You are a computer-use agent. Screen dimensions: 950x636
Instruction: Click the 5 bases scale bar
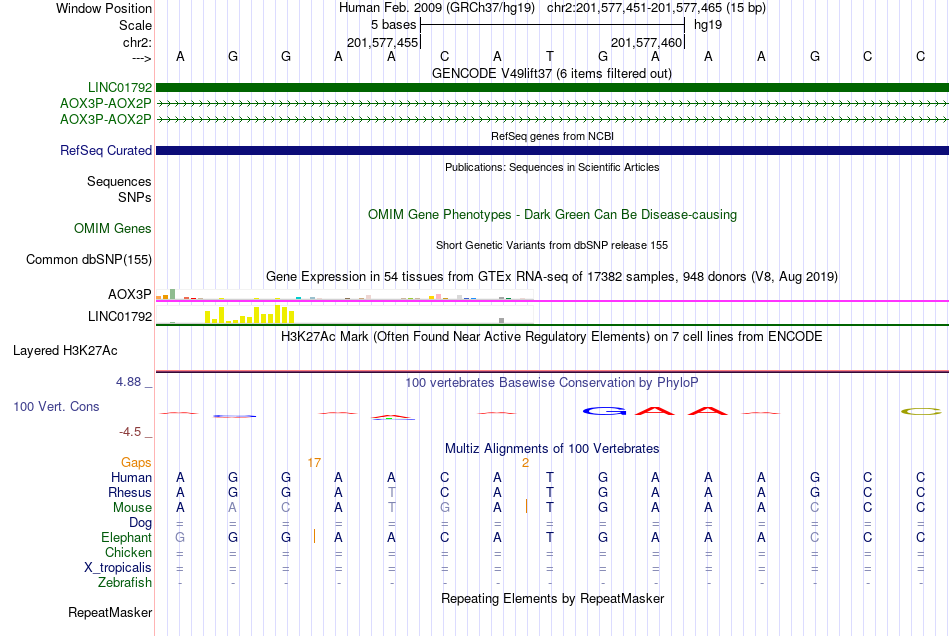552,25
